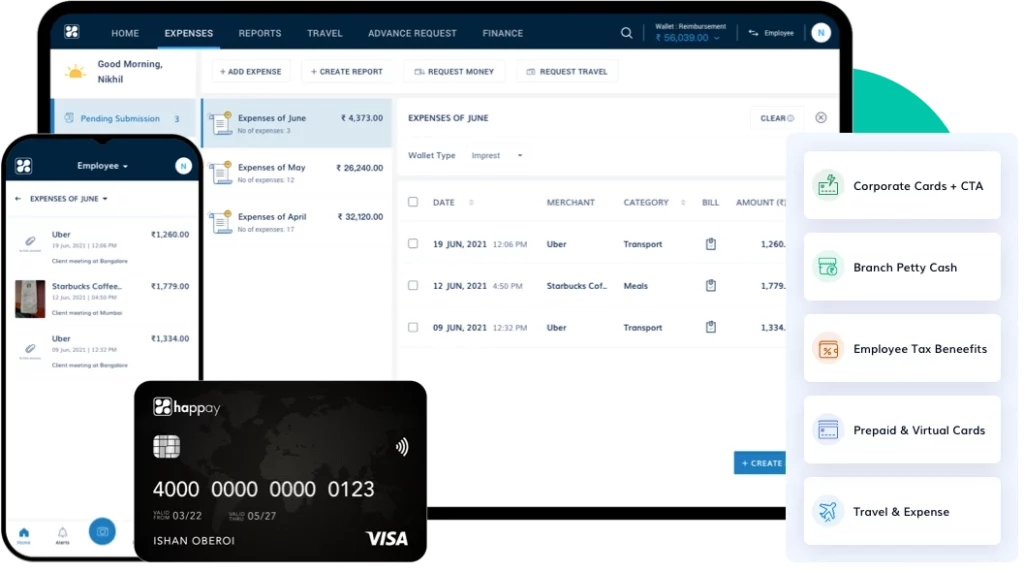1024x572 pixels.
Task: Open the REPORTS tab
Action: pos(260,33)
